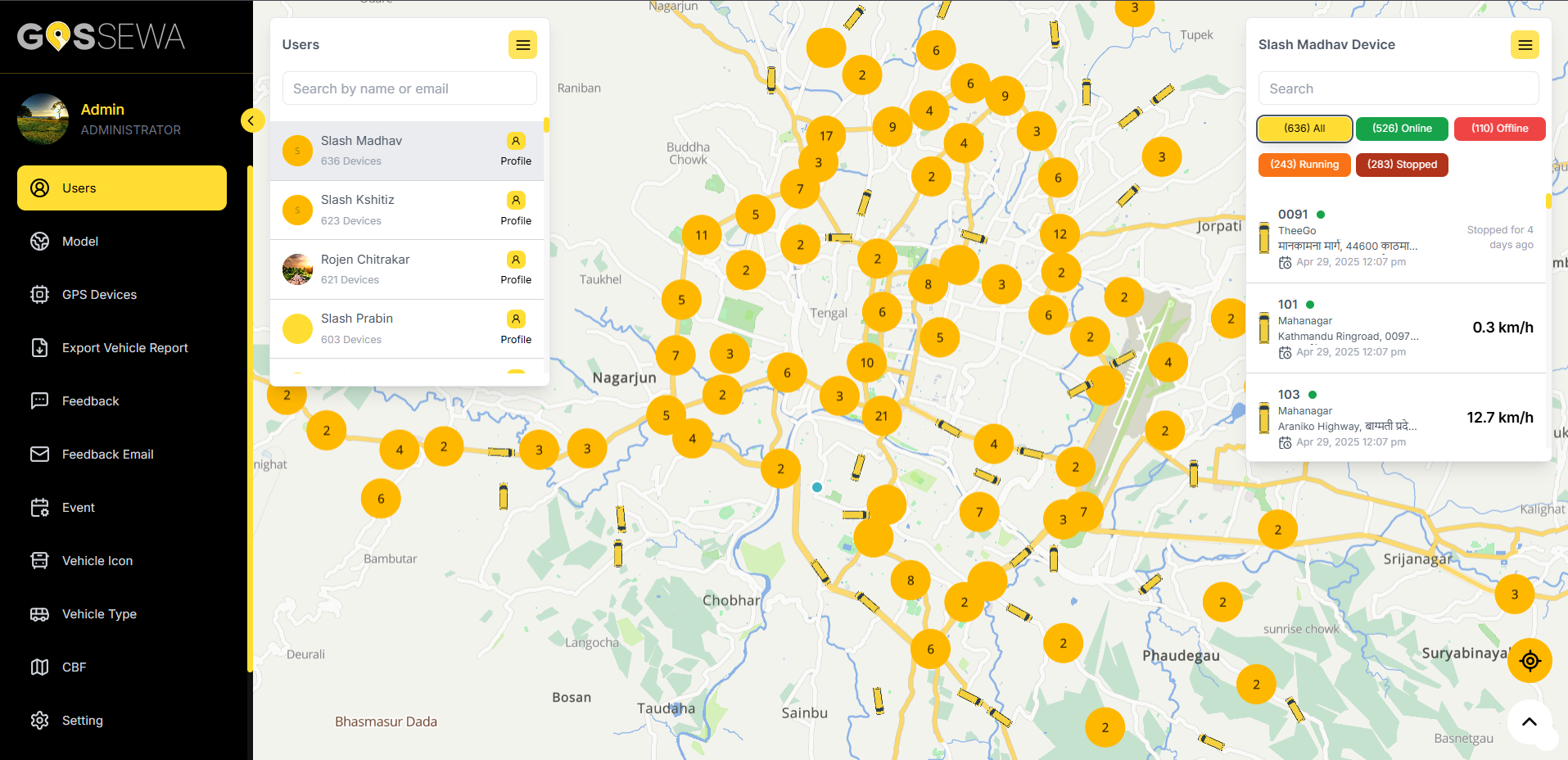Open map cluster marker 11
The width and height of the screenshot is (1568, 760).
tap(702, 235)
